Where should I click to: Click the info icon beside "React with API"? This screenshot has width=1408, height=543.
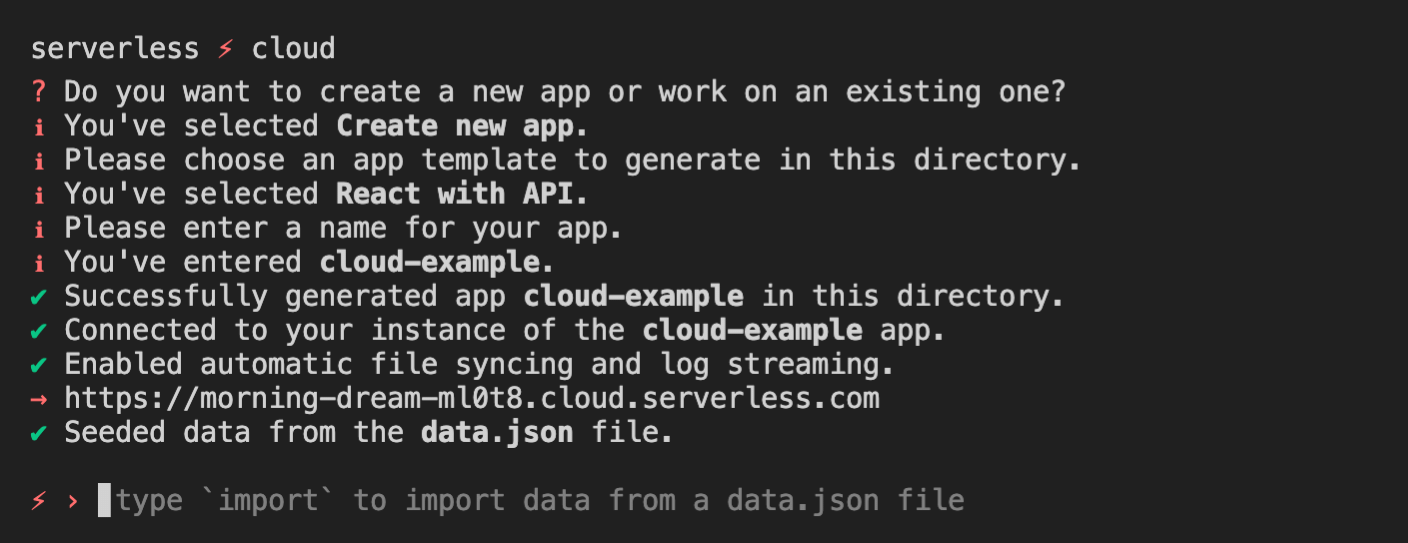[x=39, y=194]
